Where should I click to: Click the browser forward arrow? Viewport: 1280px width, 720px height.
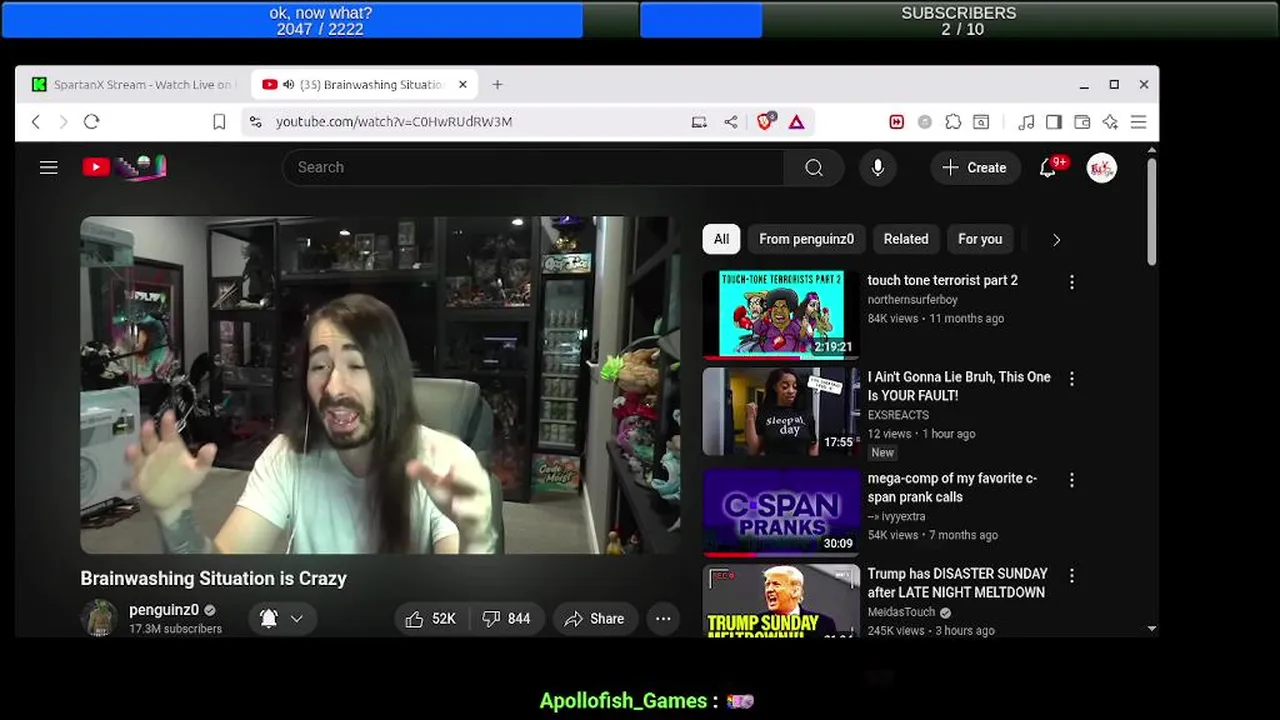coord(63,122)
